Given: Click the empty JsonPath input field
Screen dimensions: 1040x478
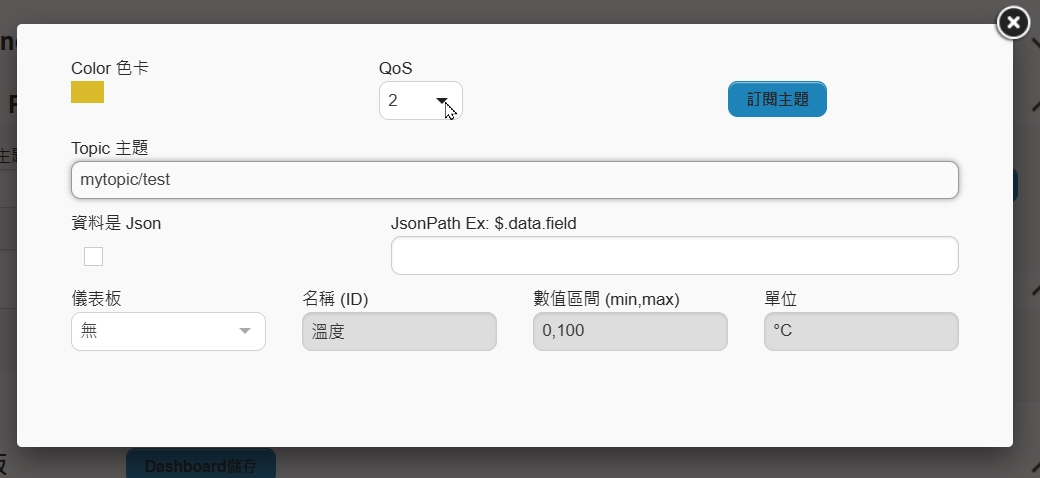Looking at the screenshot, I should pos(675,255).
